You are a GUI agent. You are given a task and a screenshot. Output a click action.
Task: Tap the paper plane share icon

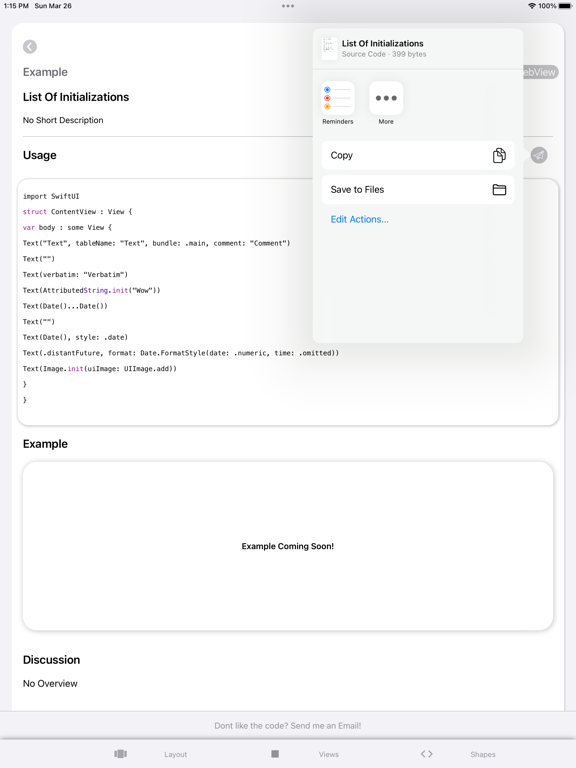539,155
